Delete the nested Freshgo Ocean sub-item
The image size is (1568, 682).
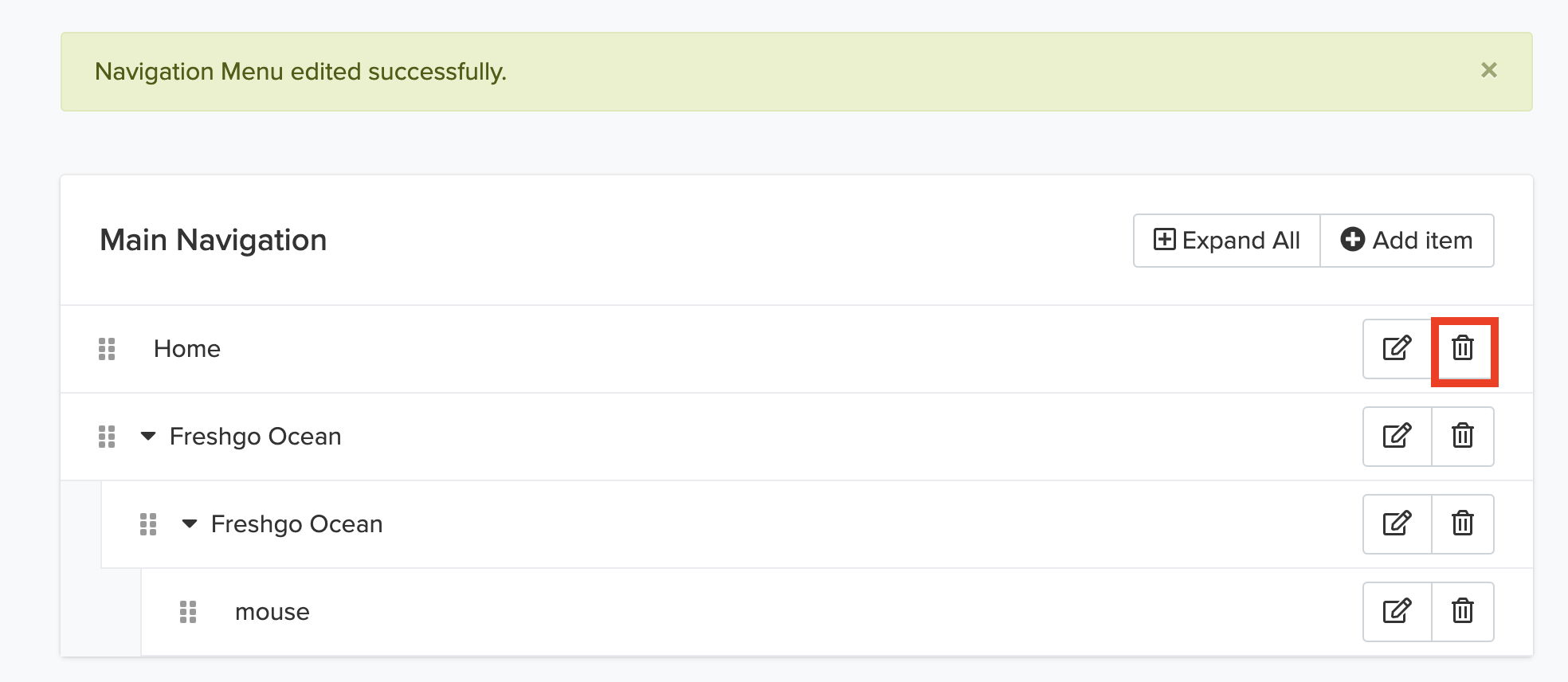point(1463,524)
